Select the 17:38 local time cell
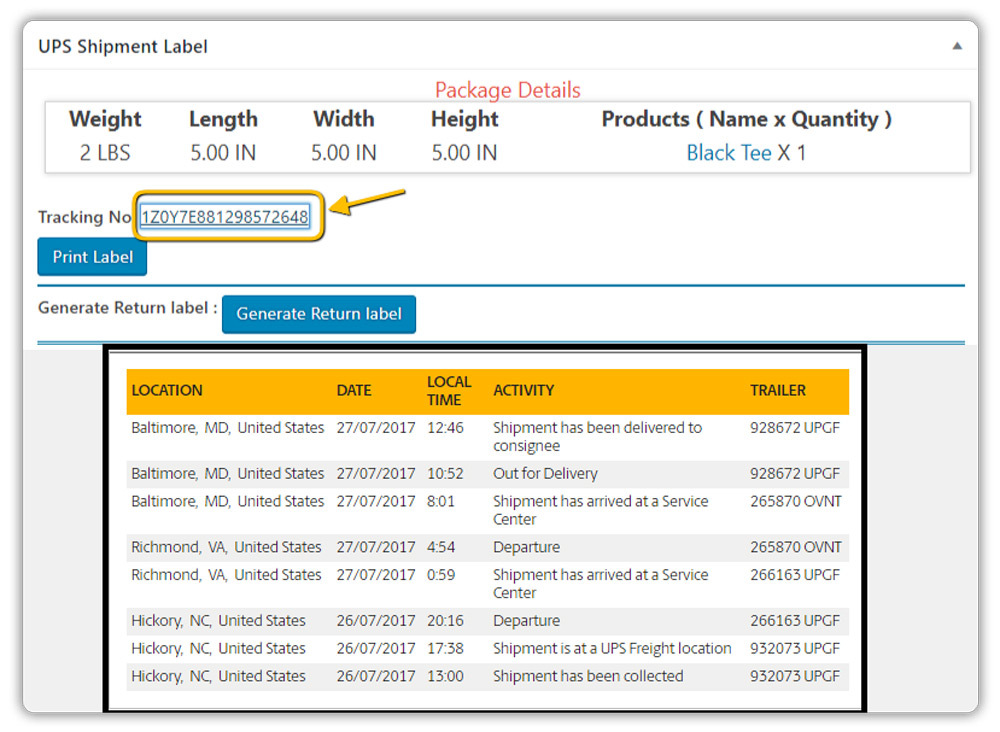The image size is (1000, 732). (445, 648)
